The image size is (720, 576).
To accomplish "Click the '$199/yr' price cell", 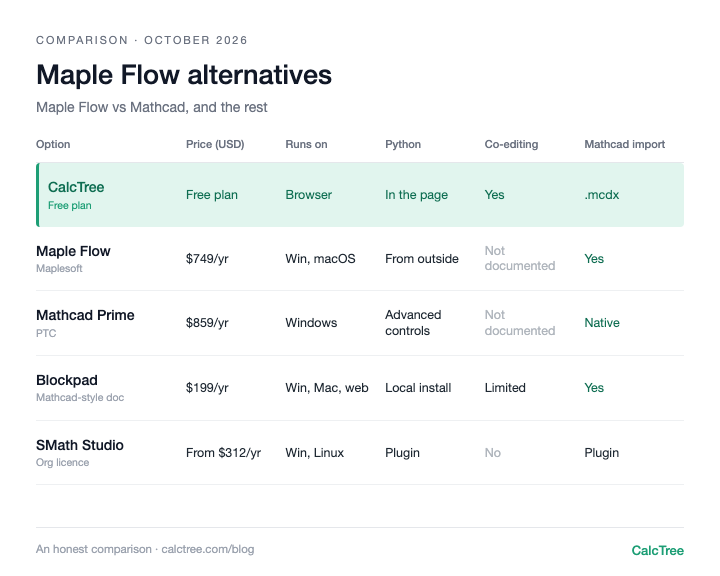I will click(x=207, y=388).
